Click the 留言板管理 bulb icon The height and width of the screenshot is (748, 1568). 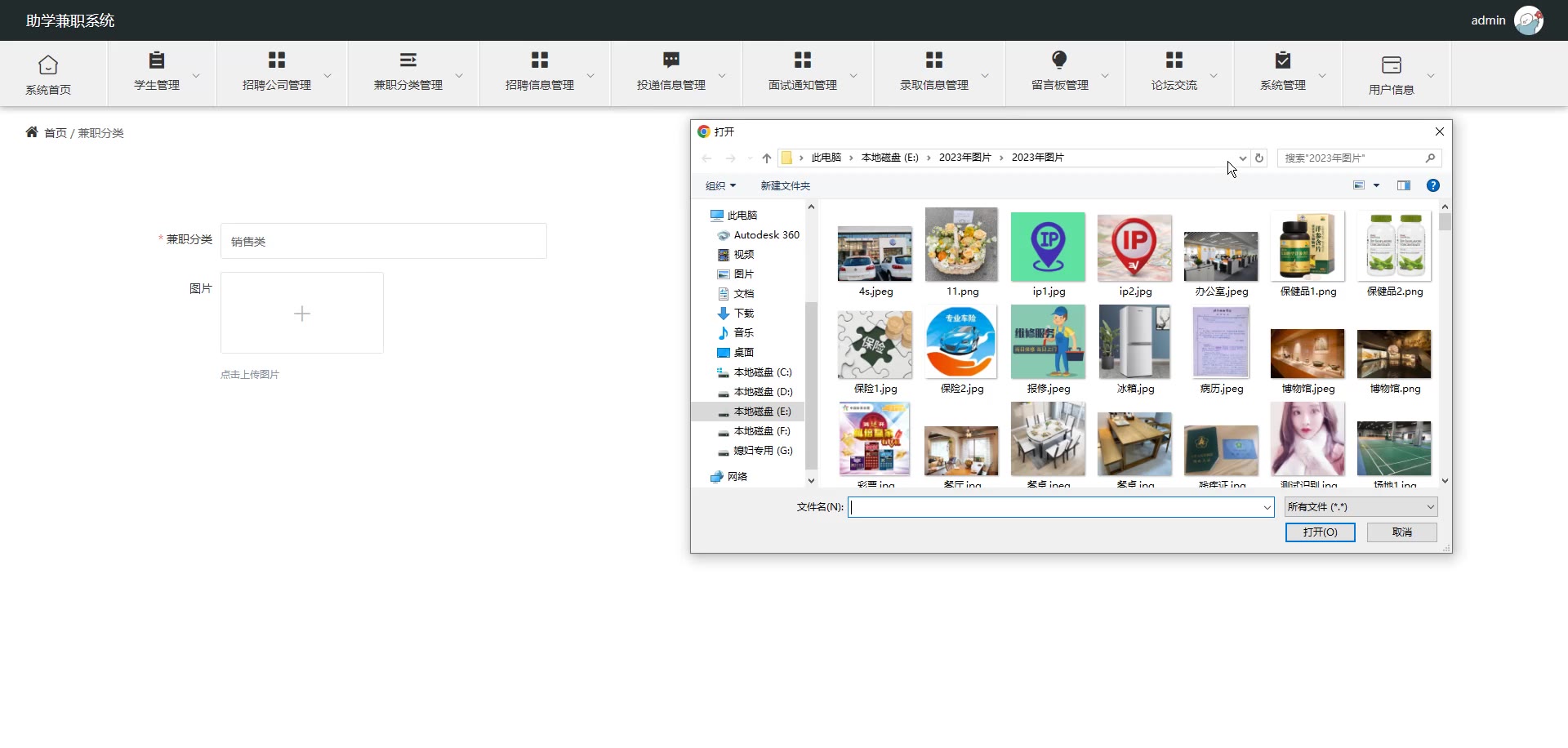(1060, 60)
